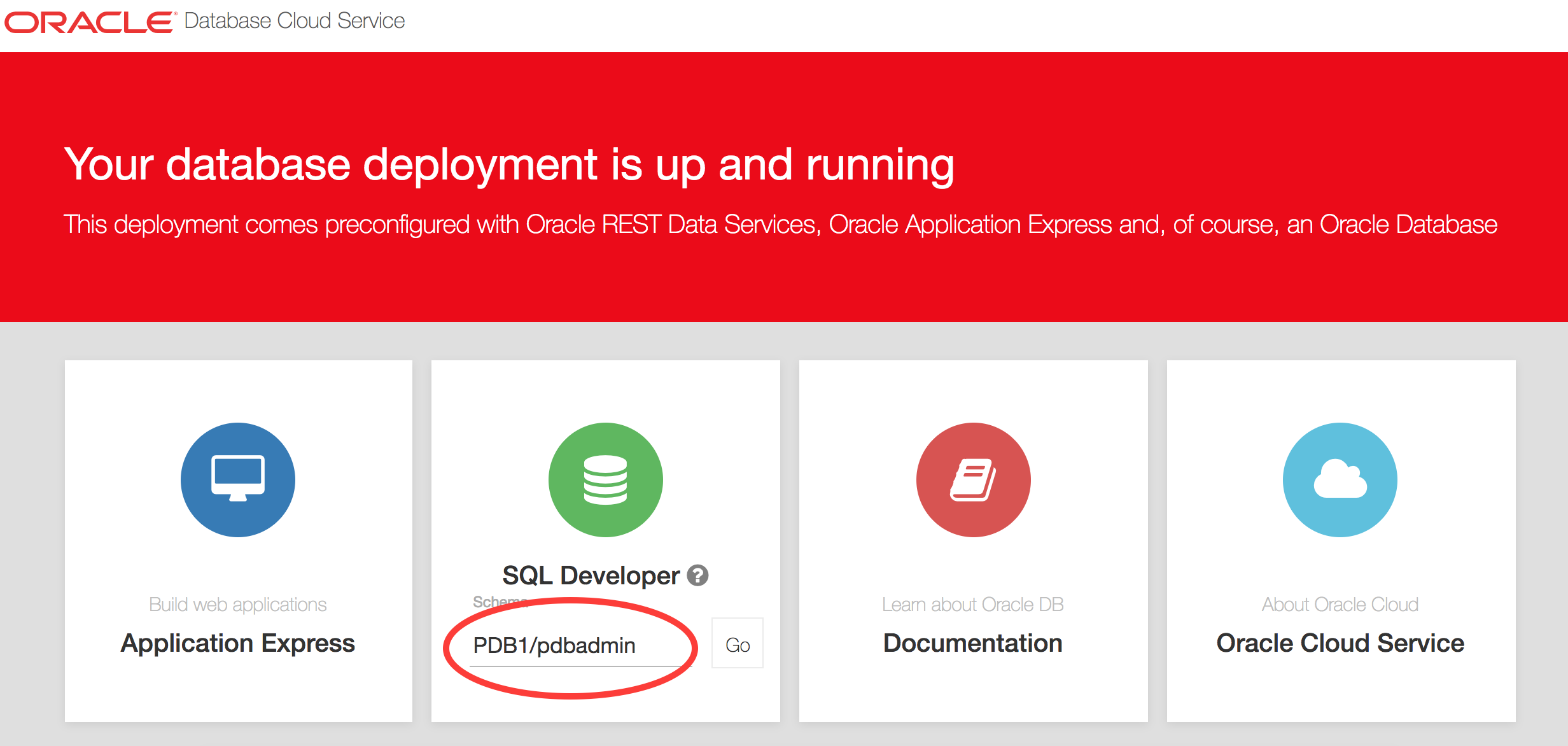Viewport: 1568px width, 746px height.
Task: Click the 'Your database deployment is up' headline
Action: (x=509, y=164)
